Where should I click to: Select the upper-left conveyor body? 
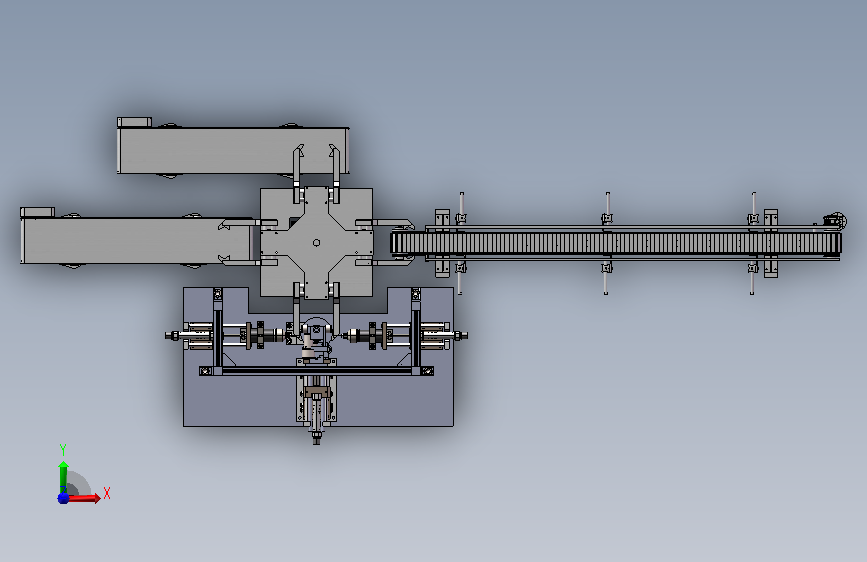pos(232,150)
